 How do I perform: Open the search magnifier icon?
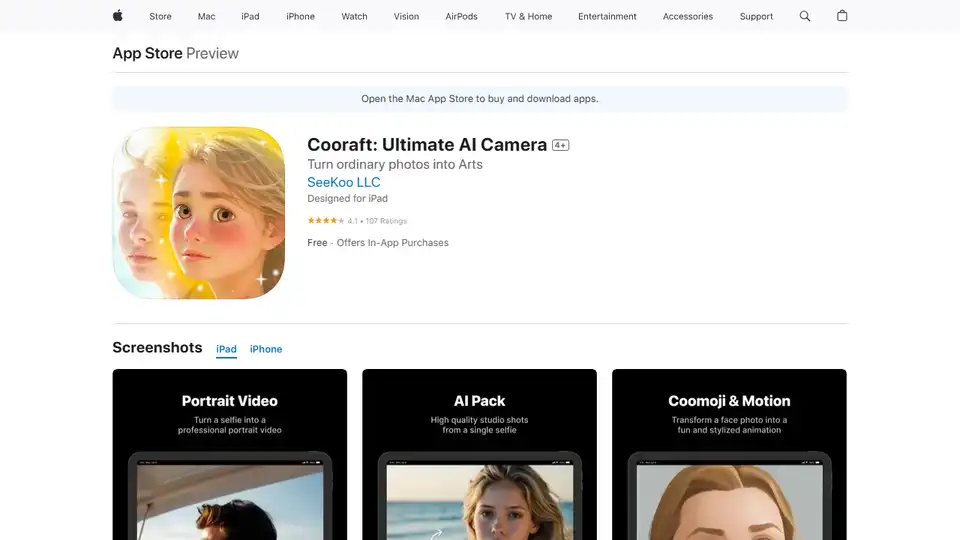click(804, 16)
